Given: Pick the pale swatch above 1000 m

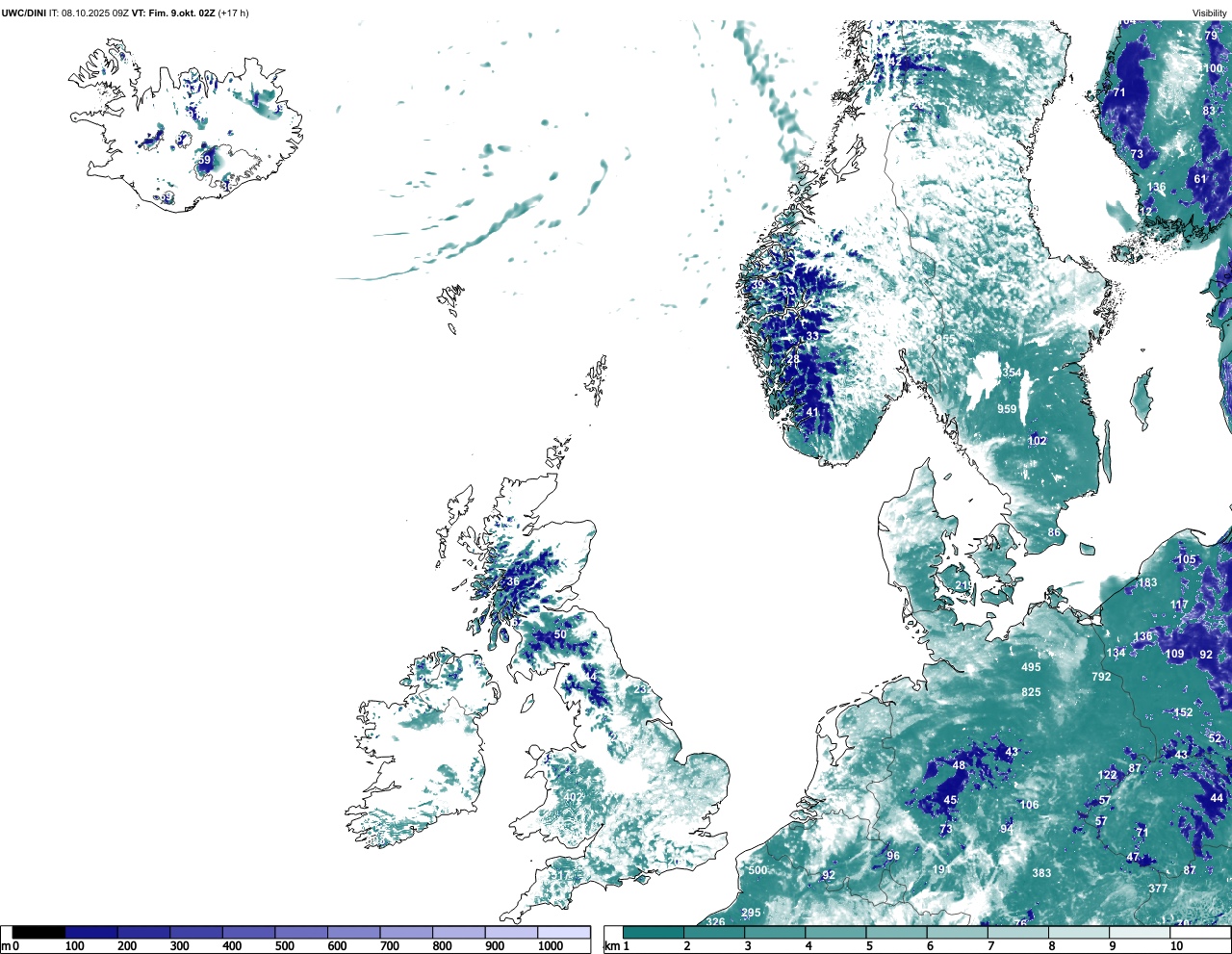Looking at the screenshot, I should coord(563,932).
